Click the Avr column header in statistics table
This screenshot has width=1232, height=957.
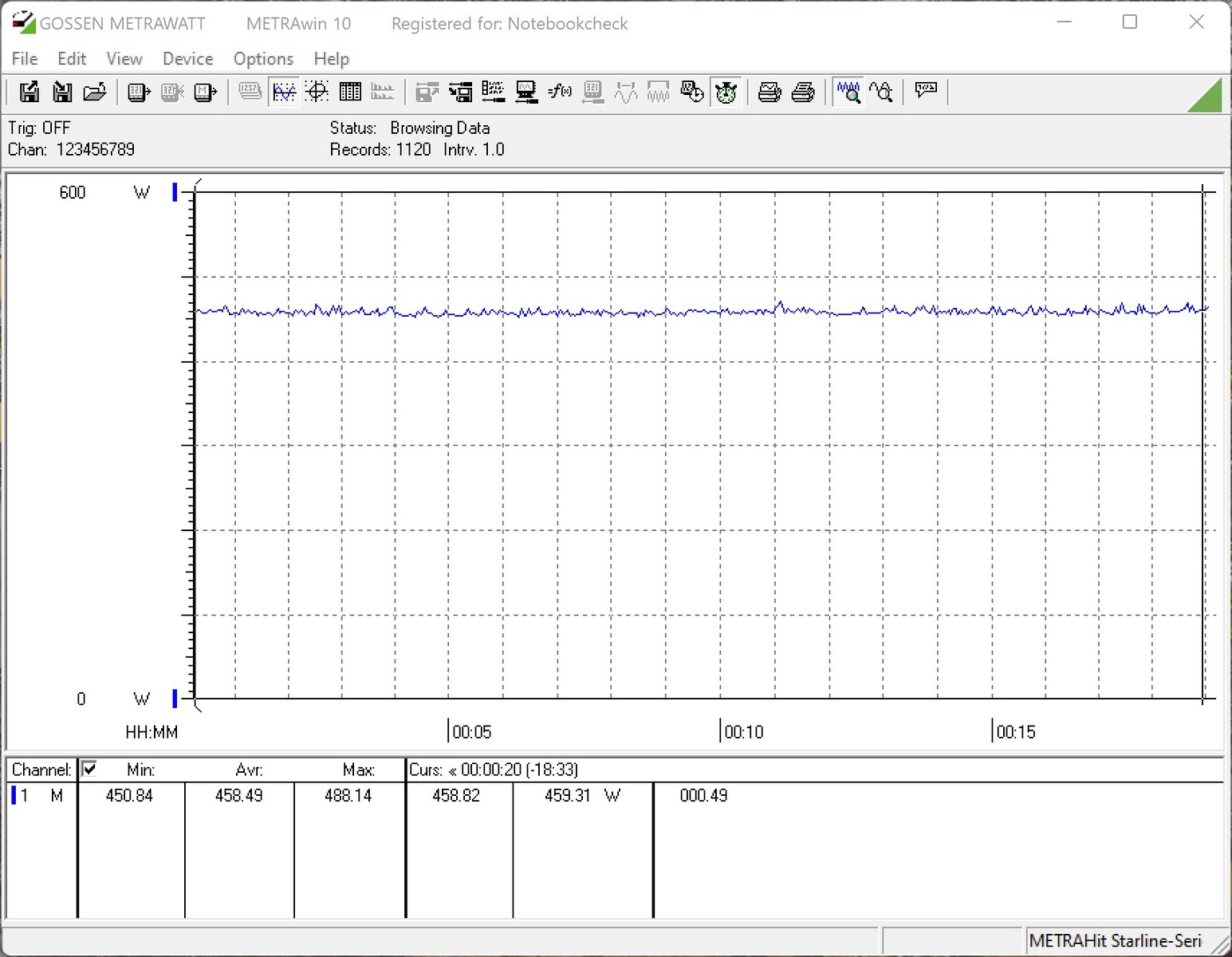click(249, 770)
